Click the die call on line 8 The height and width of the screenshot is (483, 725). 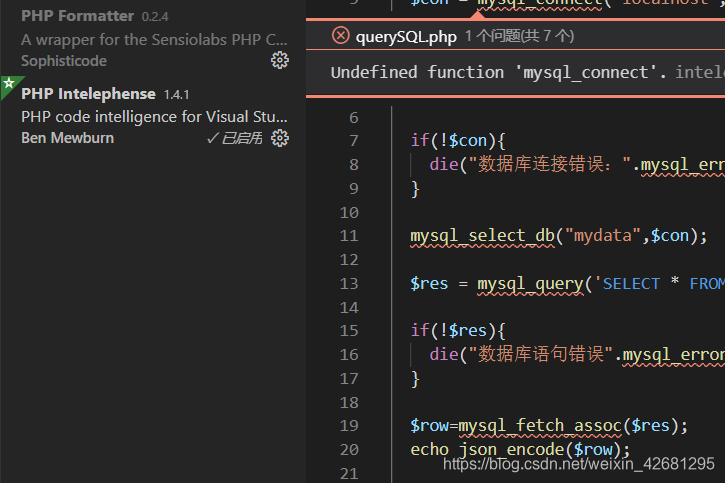(444, 165)
